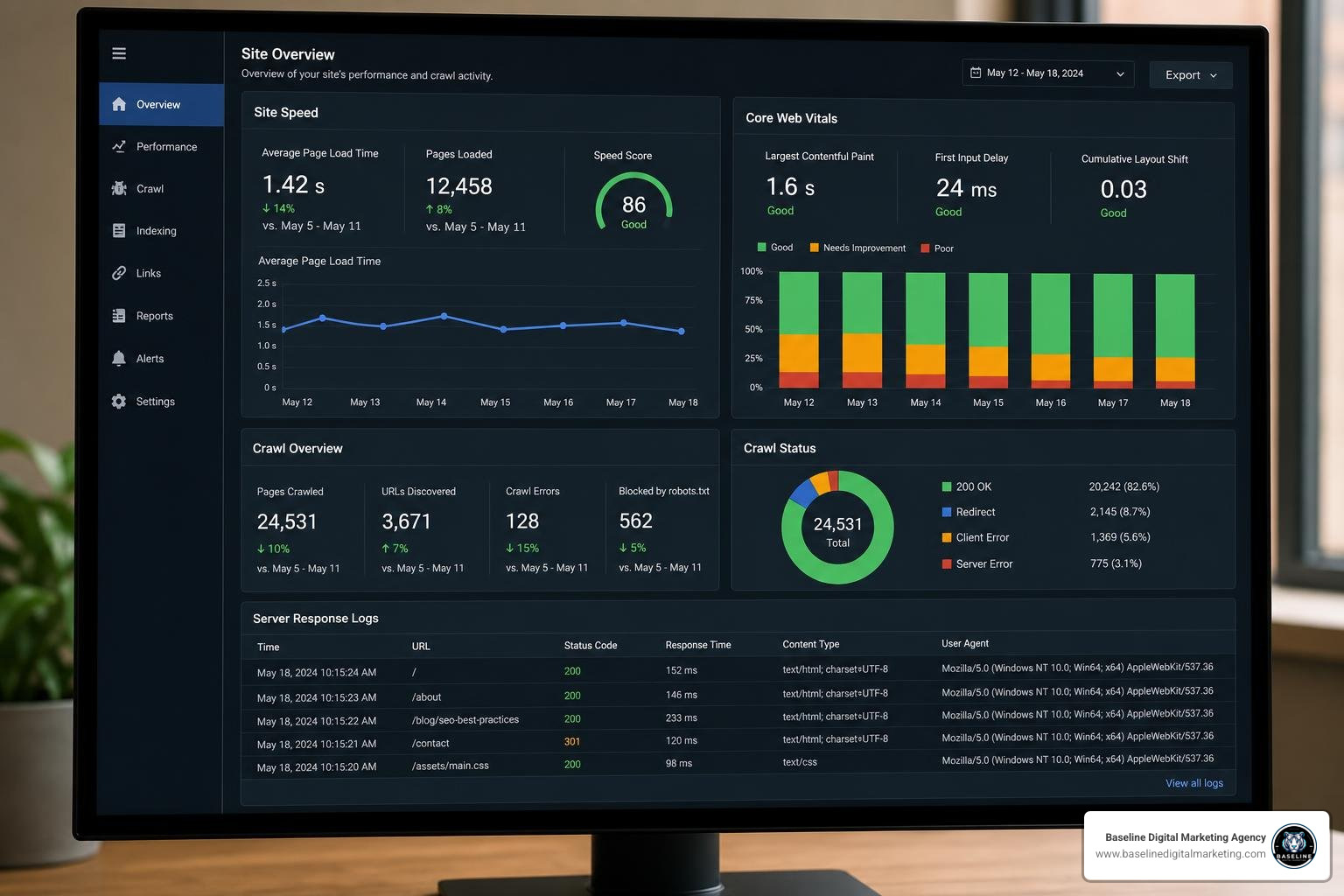Click the 20,242 (82.6%) value for 200 OK
Image resolution: width=1344 pixels, height=896 pixels.
(1124, 486)
